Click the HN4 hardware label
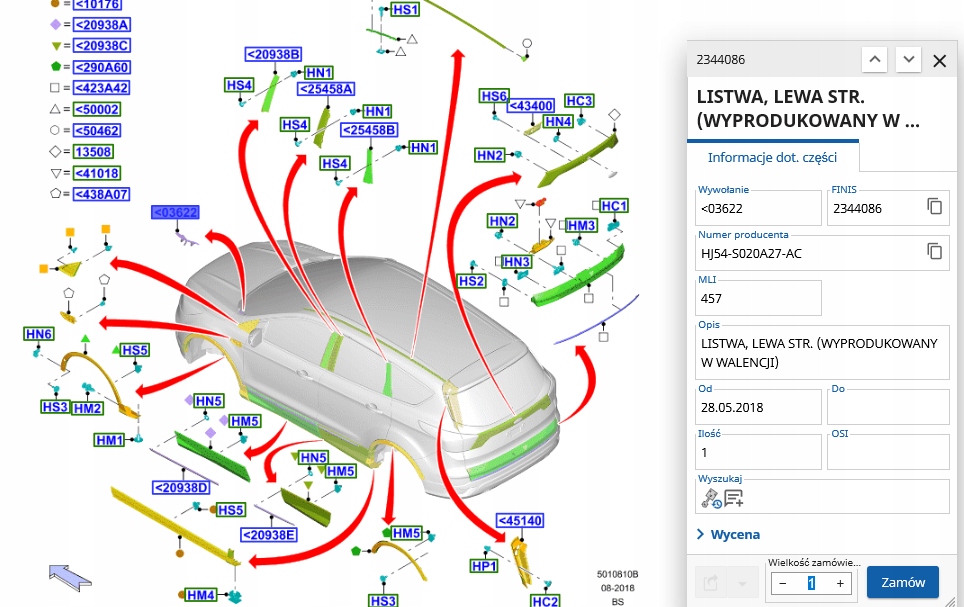The width and height of the screenshot is (964, 607). click(x=558, y=121)
